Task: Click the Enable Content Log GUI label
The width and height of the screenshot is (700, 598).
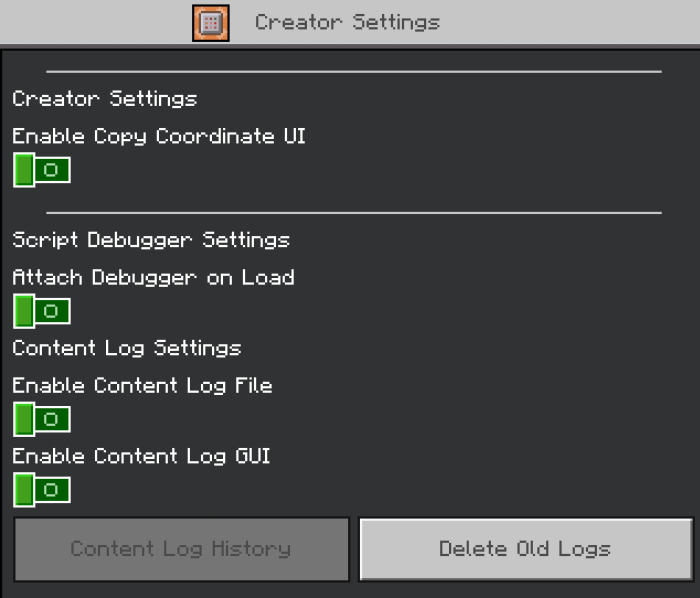Action: coord(141,456)
